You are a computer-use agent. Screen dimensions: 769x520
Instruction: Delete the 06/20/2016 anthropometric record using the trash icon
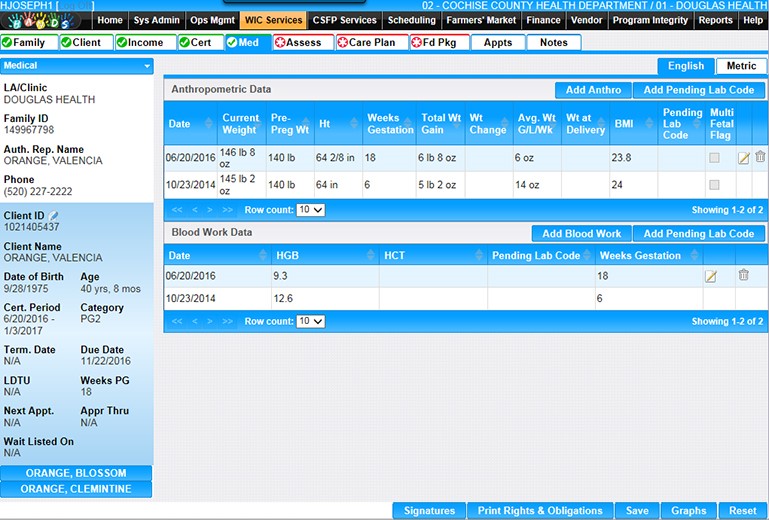(x=760, y=157)
